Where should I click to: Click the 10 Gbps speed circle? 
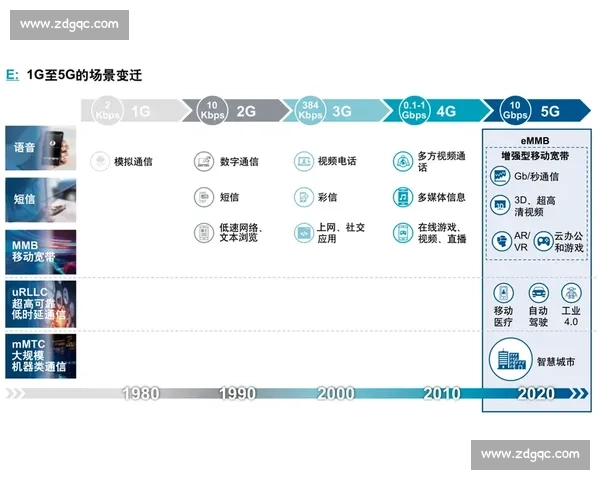coord(515,110)
